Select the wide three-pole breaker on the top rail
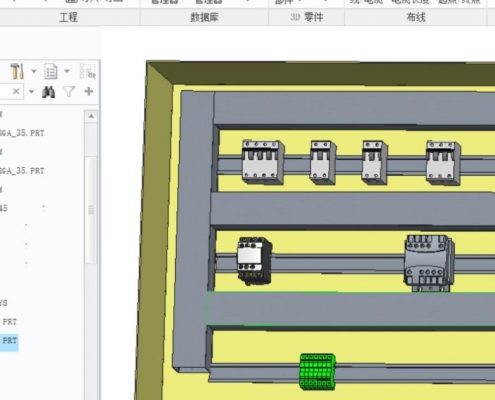 pos(263,162)
